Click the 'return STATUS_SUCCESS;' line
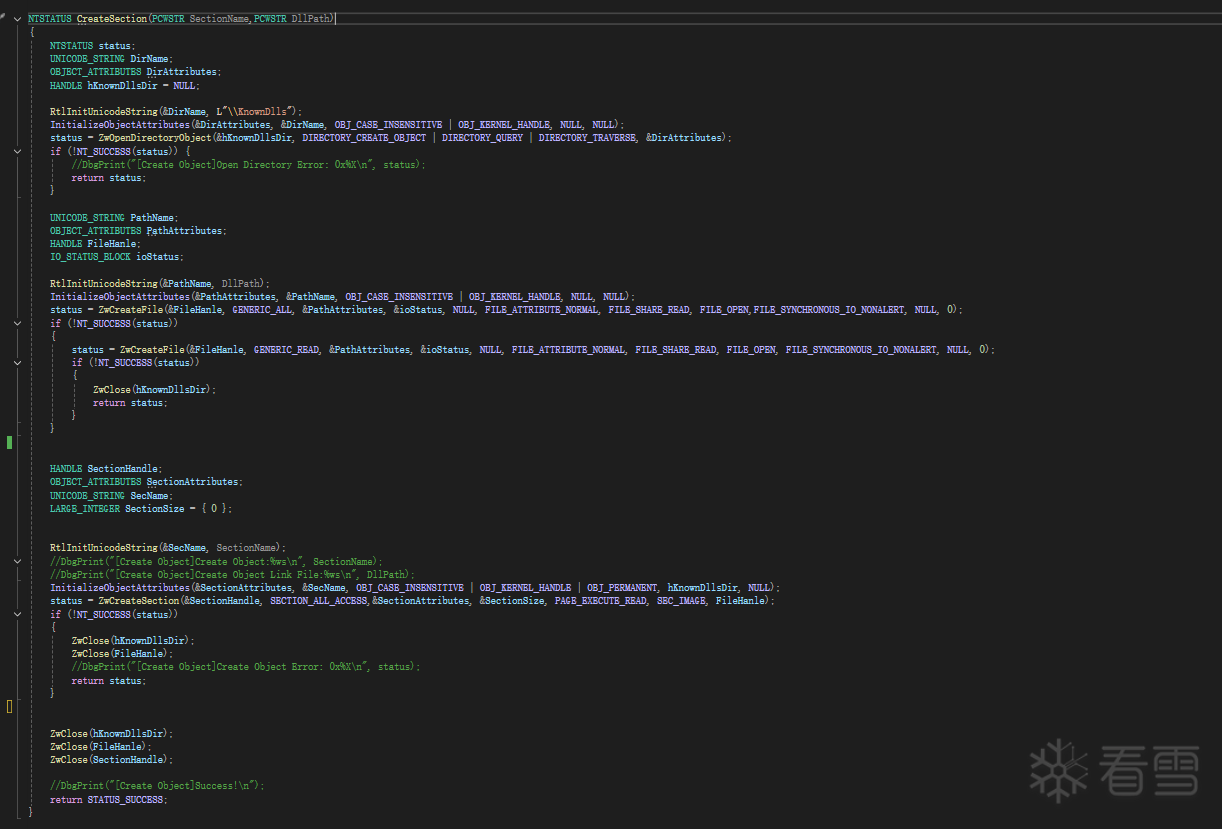This screenshot has width=1222, height=829. coord(109,800)
